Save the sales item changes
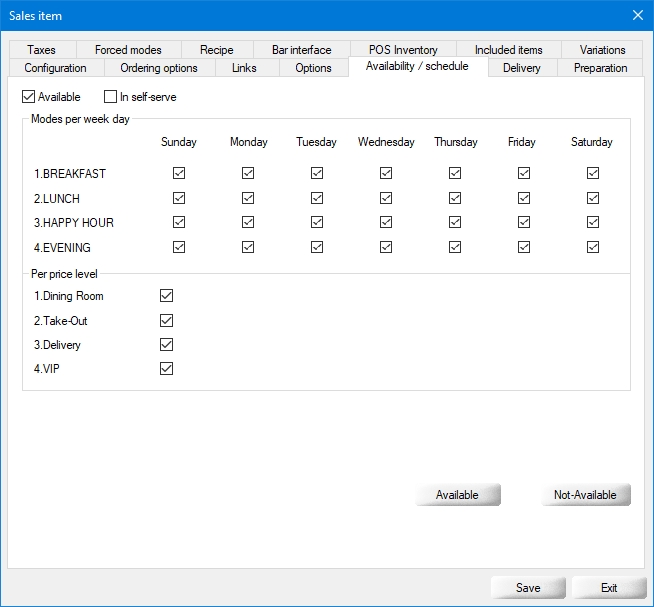Image resolution: width=654 pixels, height=607 pixels. tap(528, 588)
